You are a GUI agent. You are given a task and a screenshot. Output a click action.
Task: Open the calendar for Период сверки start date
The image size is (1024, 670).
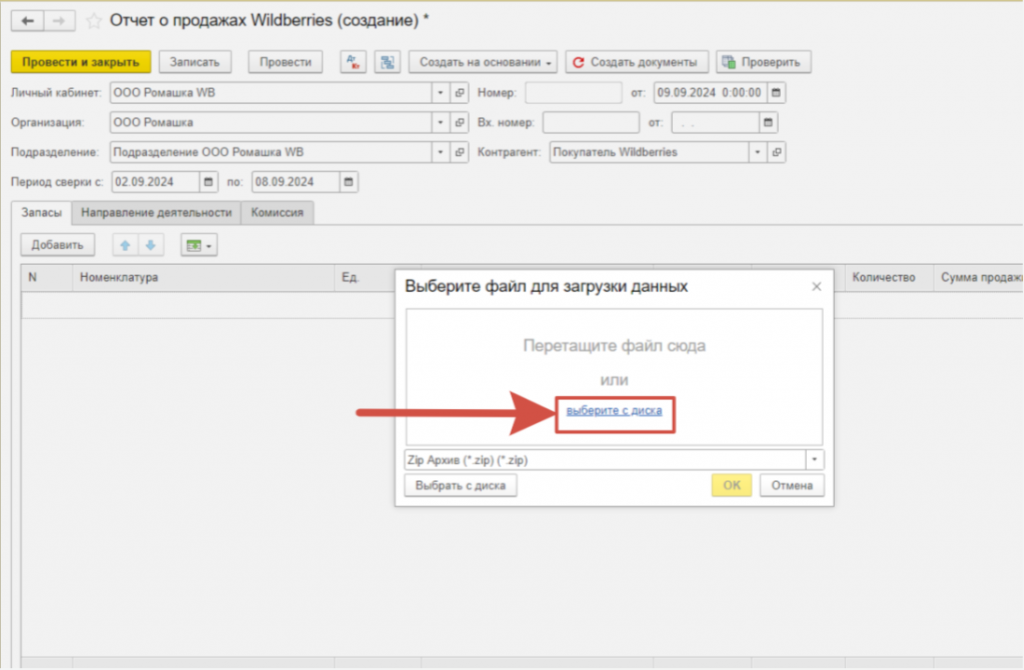208,182
